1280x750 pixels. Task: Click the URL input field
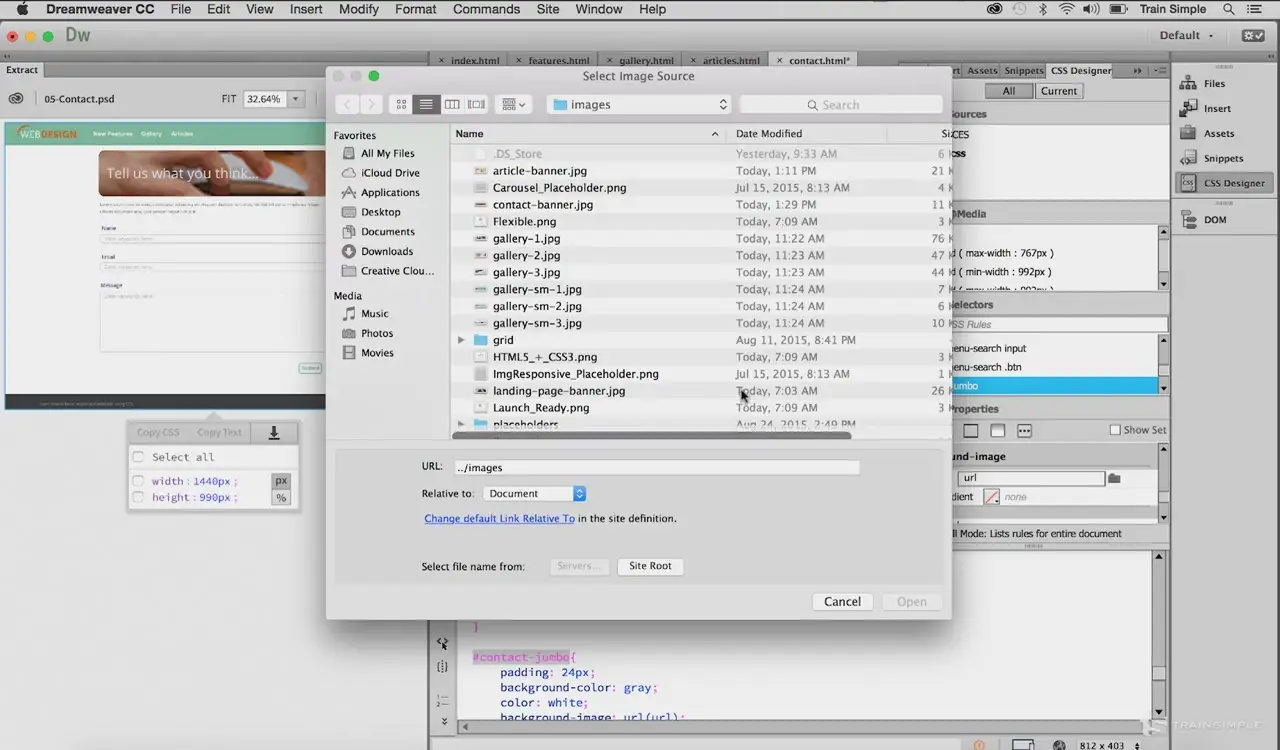(x=656, y=467)
